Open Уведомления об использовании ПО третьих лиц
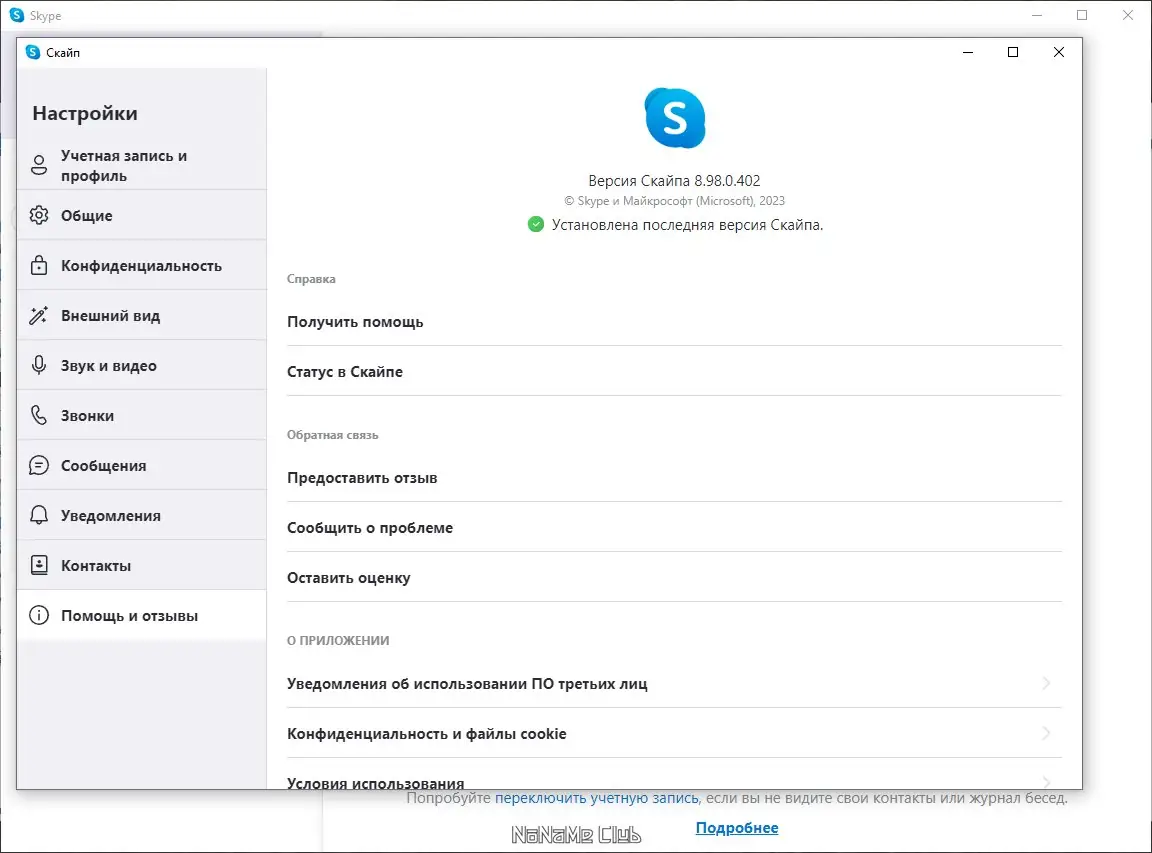The height and width of the screenshot is (853, 1152). point(674,683)
